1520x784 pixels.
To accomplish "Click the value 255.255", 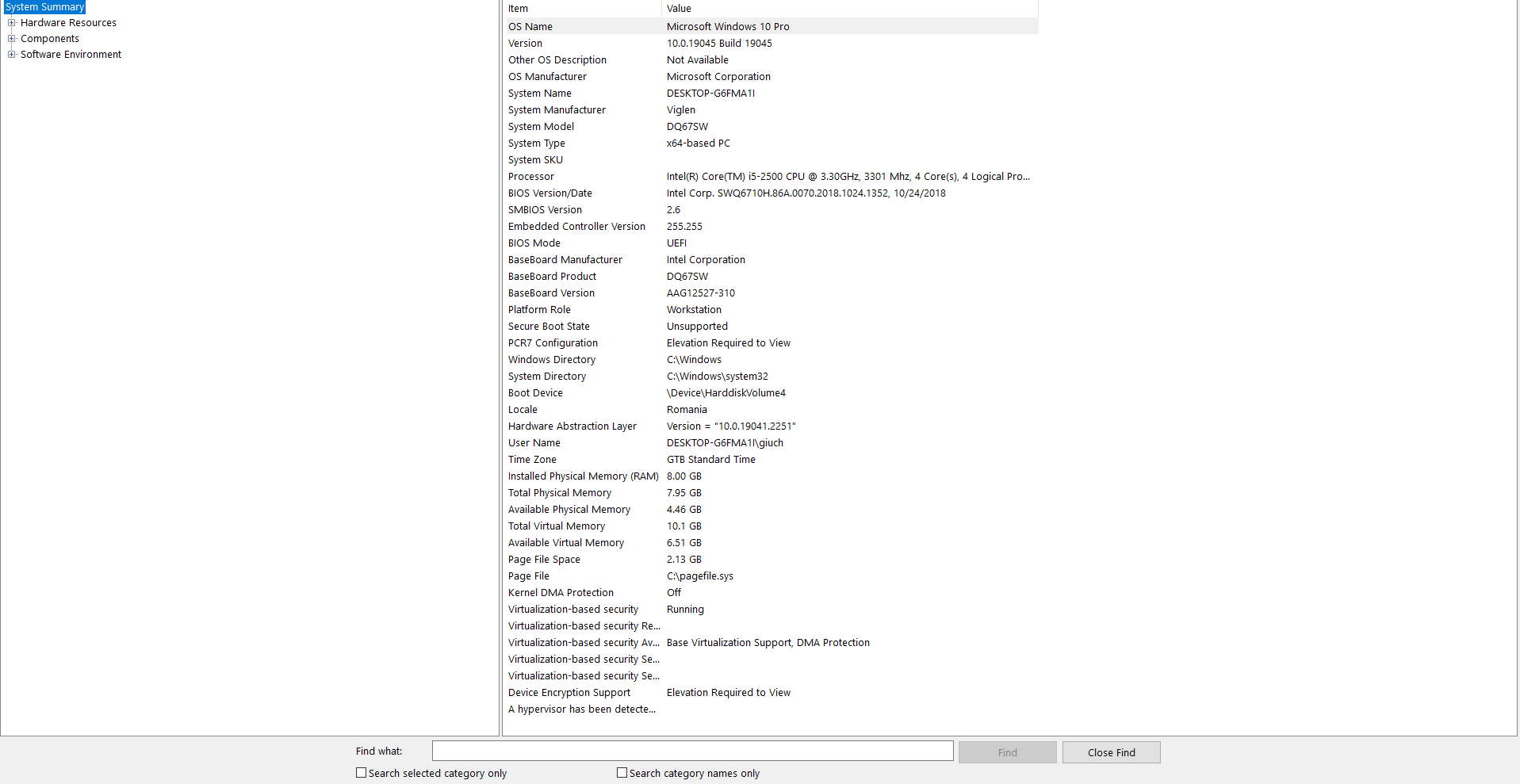I will point(684,227).
